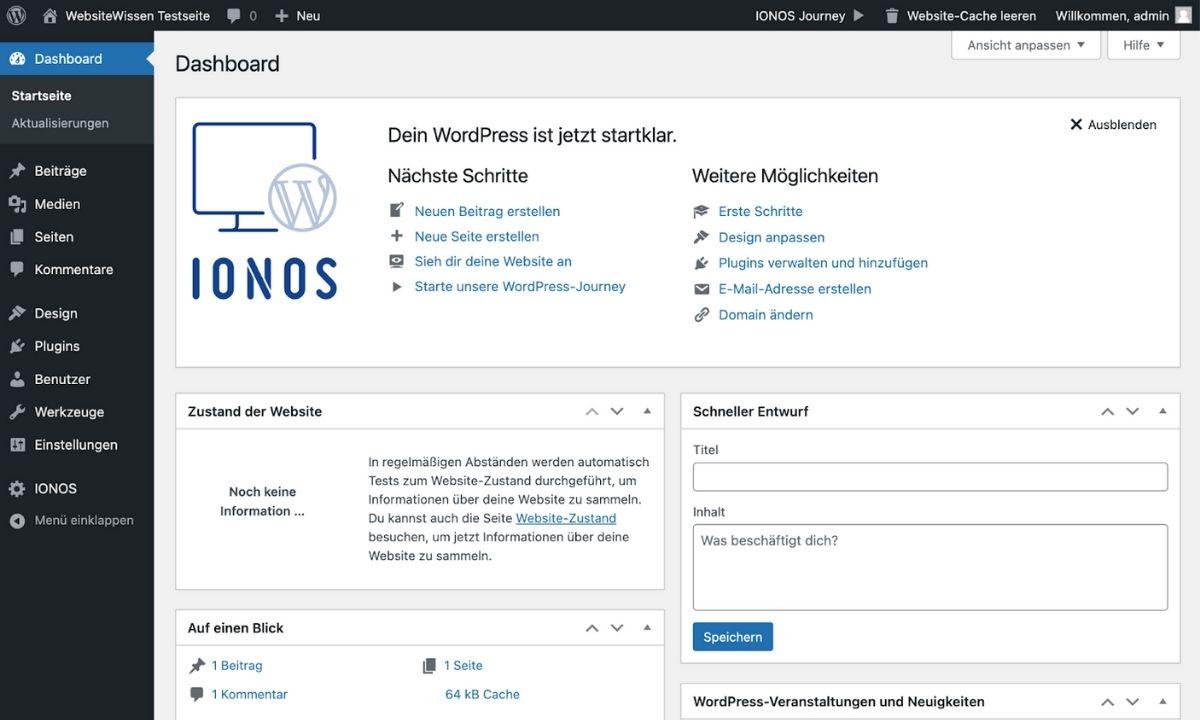Image resolution: width=1200 pixels, height=720 pixels.
Task: Click the IONOS WordPress logo image
Action: [x=265, y=211]
